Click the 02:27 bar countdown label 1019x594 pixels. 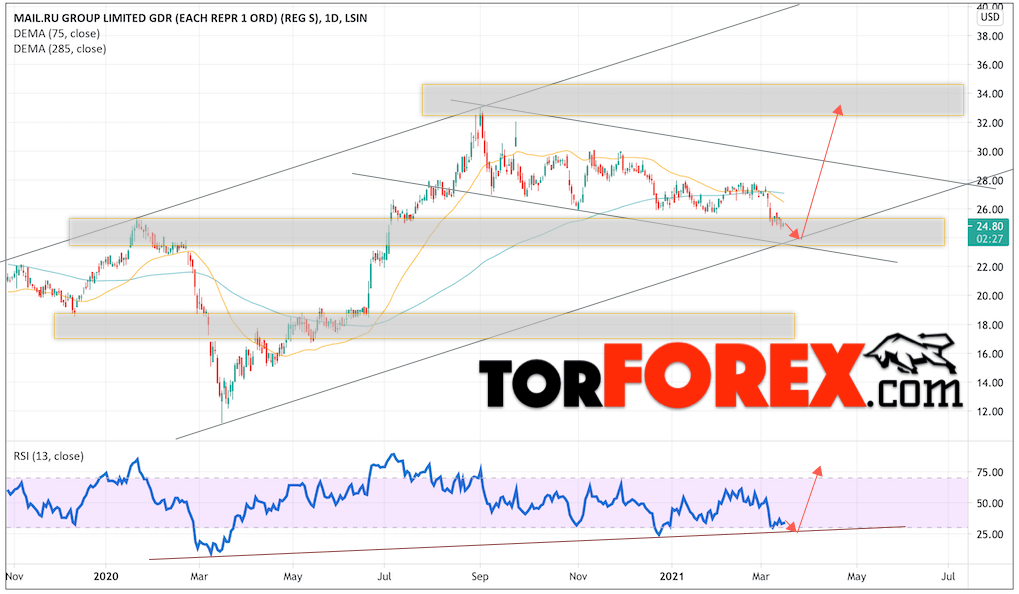coord(989,239)
